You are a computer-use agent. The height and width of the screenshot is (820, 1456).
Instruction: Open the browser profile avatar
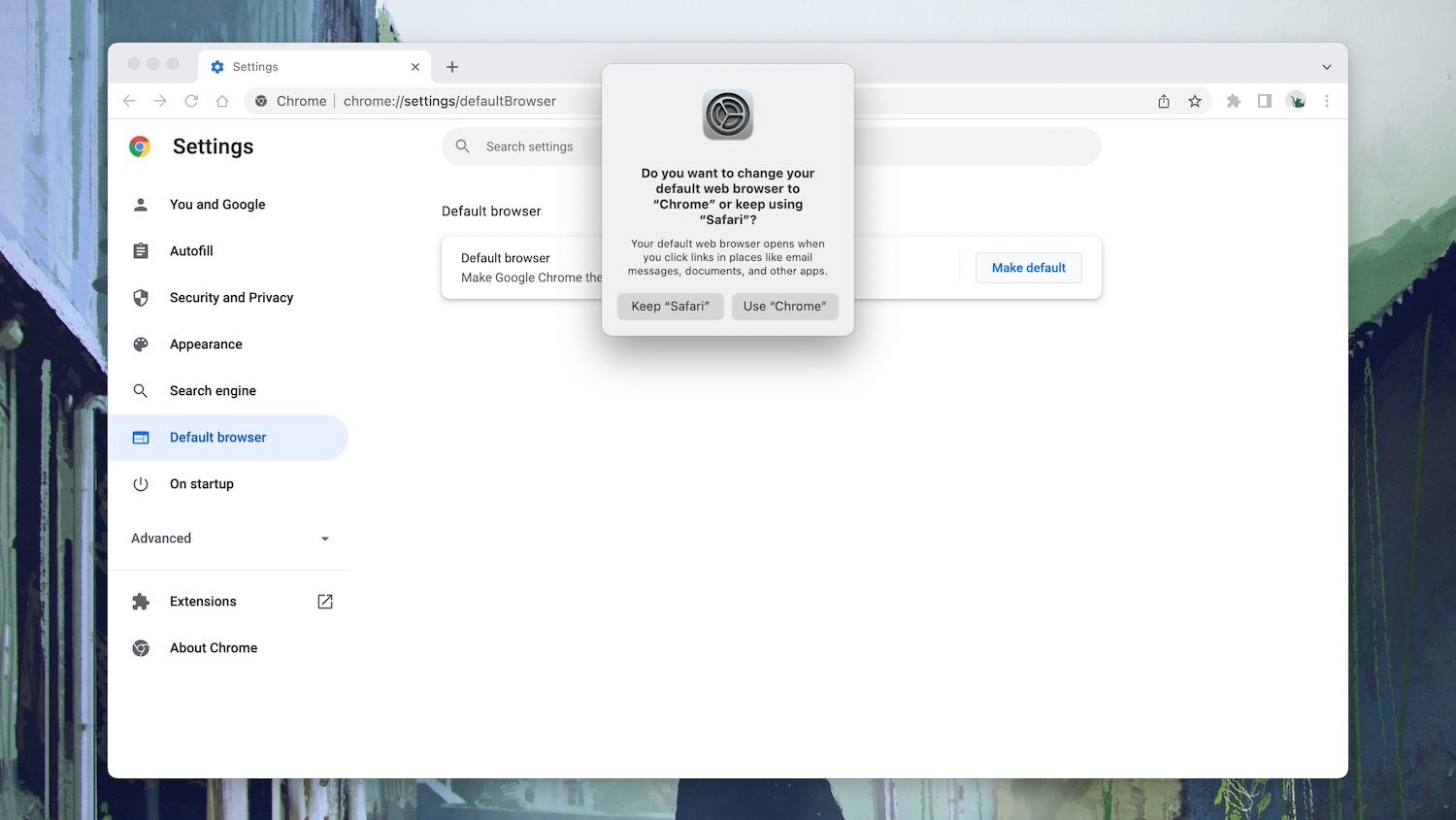click(1296, 100)
